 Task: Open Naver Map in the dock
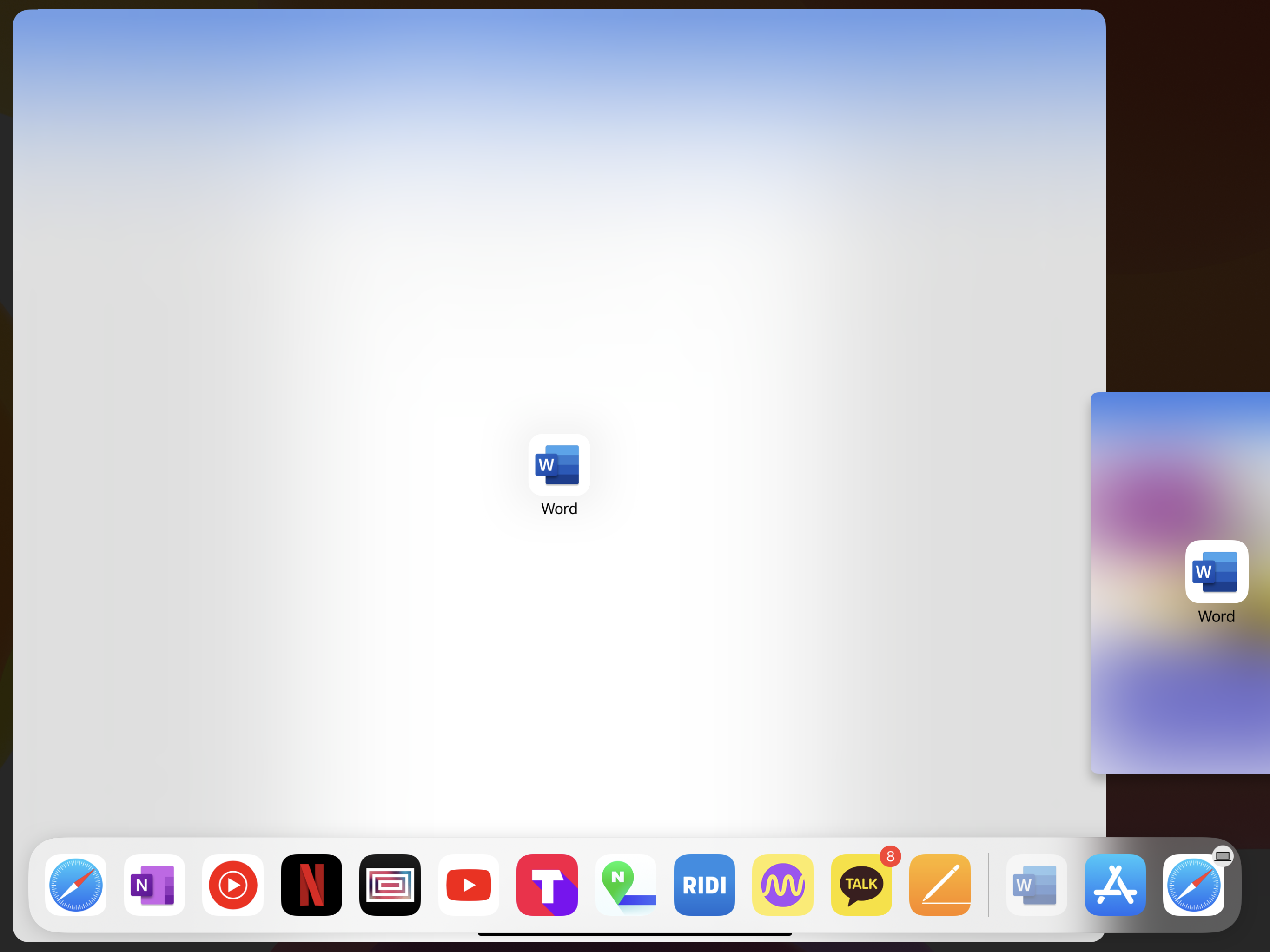pyautogui.click(x=626, y=885)
